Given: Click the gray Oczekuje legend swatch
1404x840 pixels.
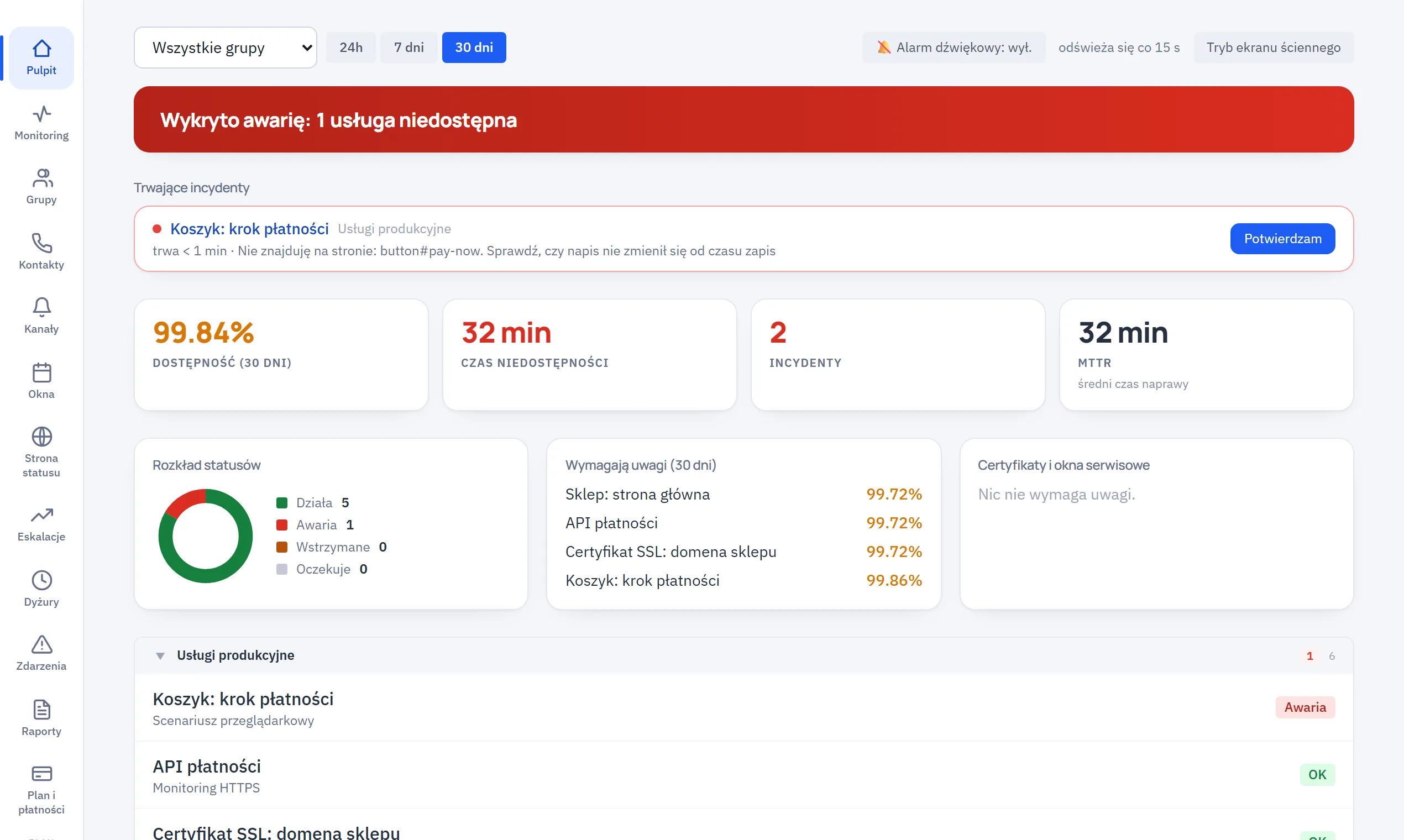Looking at the screenshot, I should 282,569.
